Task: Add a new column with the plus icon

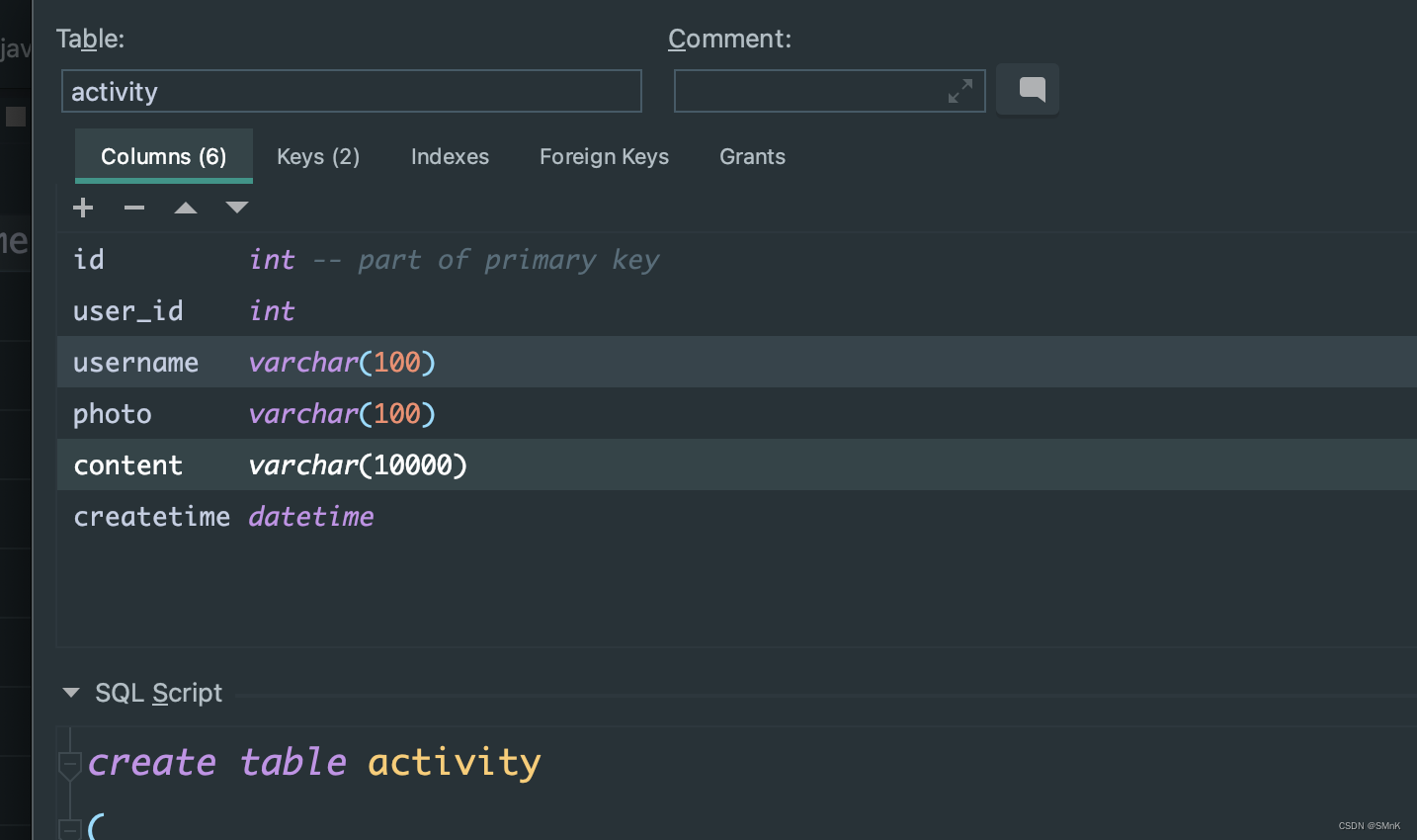Action: 83,208
